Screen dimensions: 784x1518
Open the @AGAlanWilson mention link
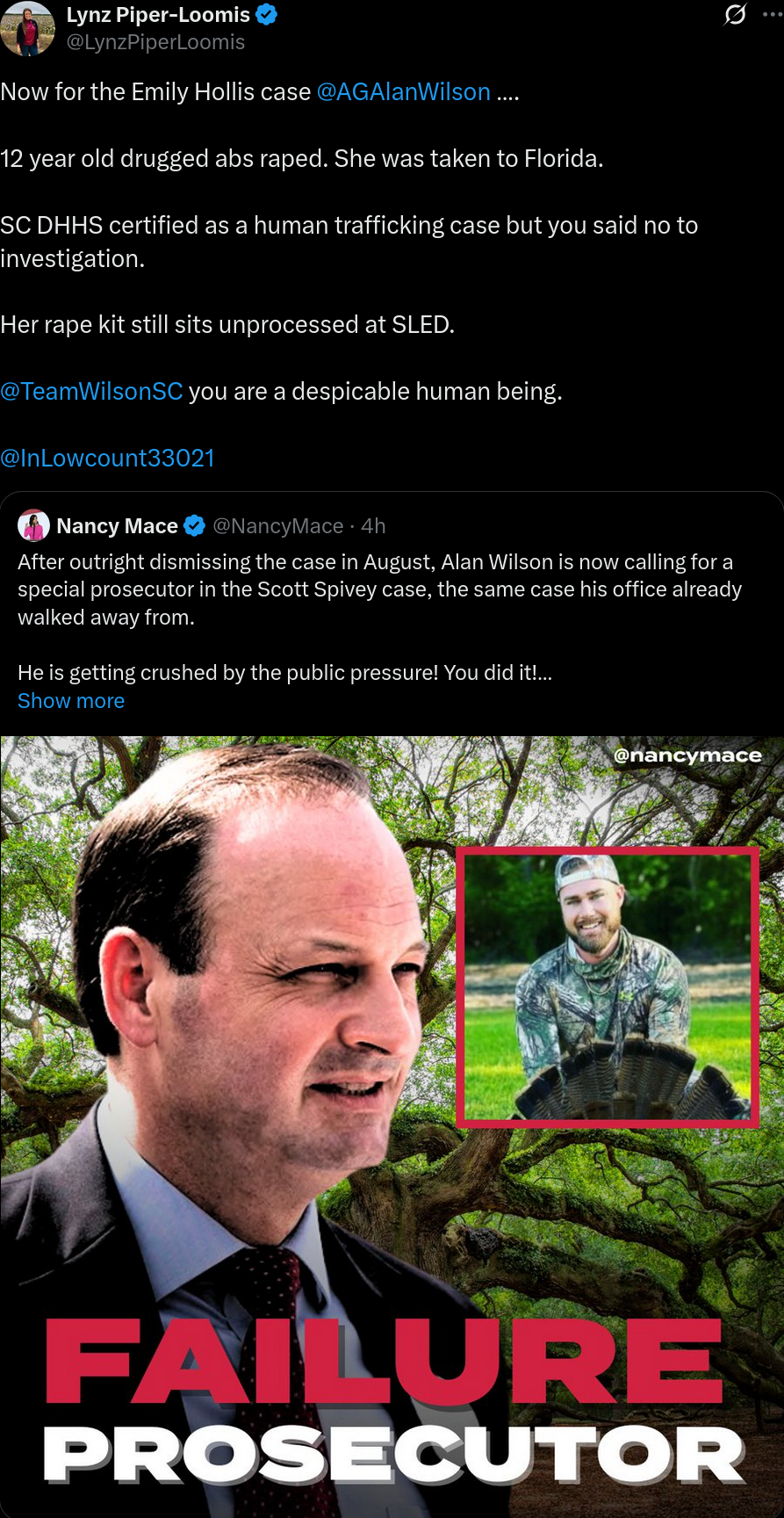click(x=403, y=92)
